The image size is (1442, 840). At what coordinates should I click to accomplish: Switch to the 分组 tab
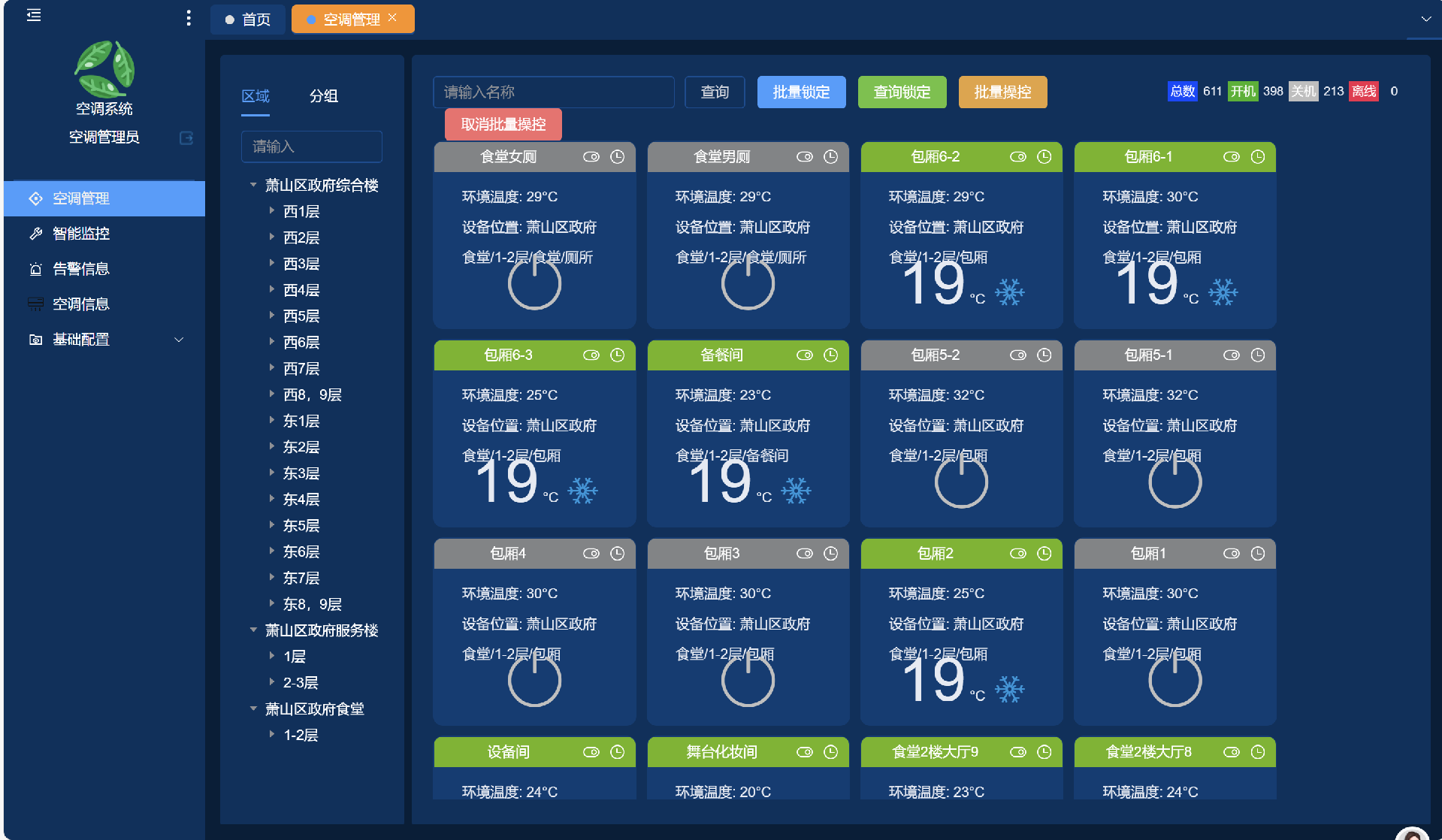tap(324, 96)
